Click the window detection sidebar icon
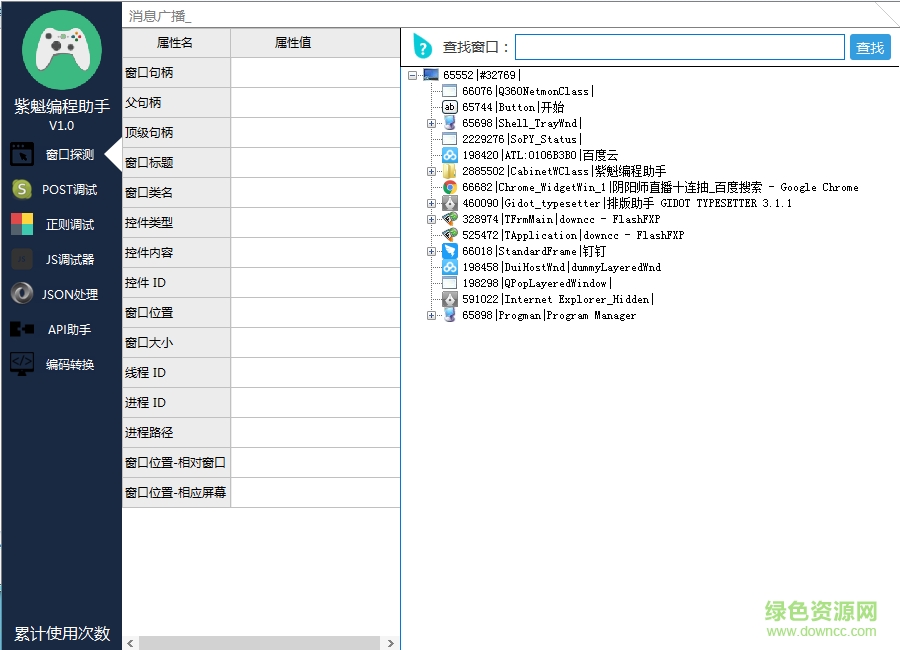The height and width of the screenshot is (650, 900). [x=22, y=154]
